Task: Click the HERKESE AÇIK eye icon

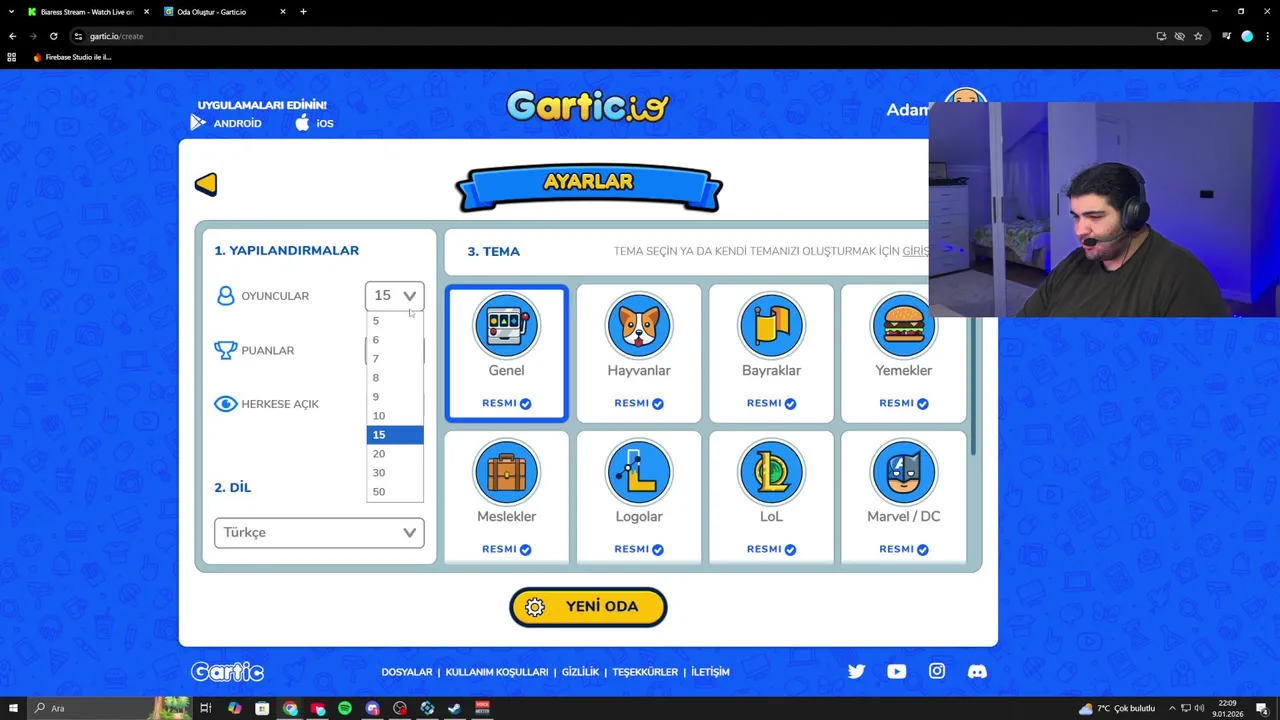Action: pyautogui.click(x=225, y=404)
